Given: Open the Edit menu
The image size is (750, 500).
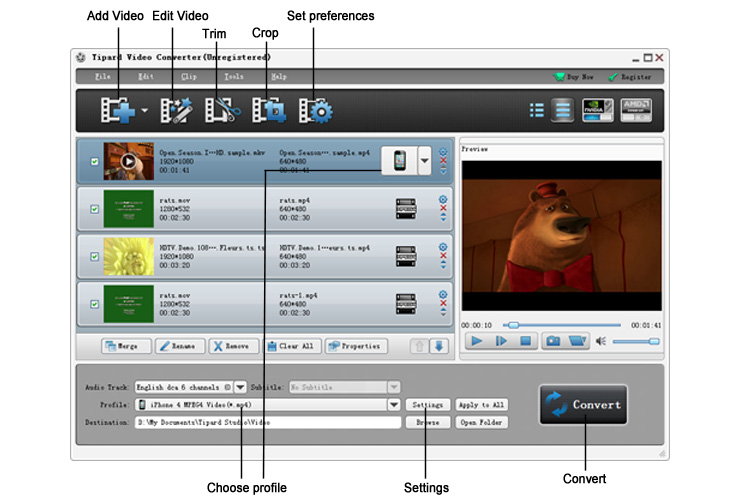Looking at the screenshot, I should (x=146, y=77).
